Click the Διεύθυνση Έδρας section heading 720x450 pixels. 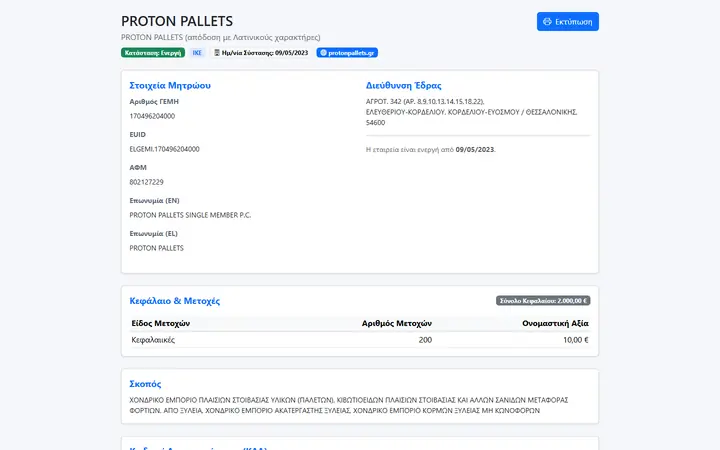tap(404, 85)
